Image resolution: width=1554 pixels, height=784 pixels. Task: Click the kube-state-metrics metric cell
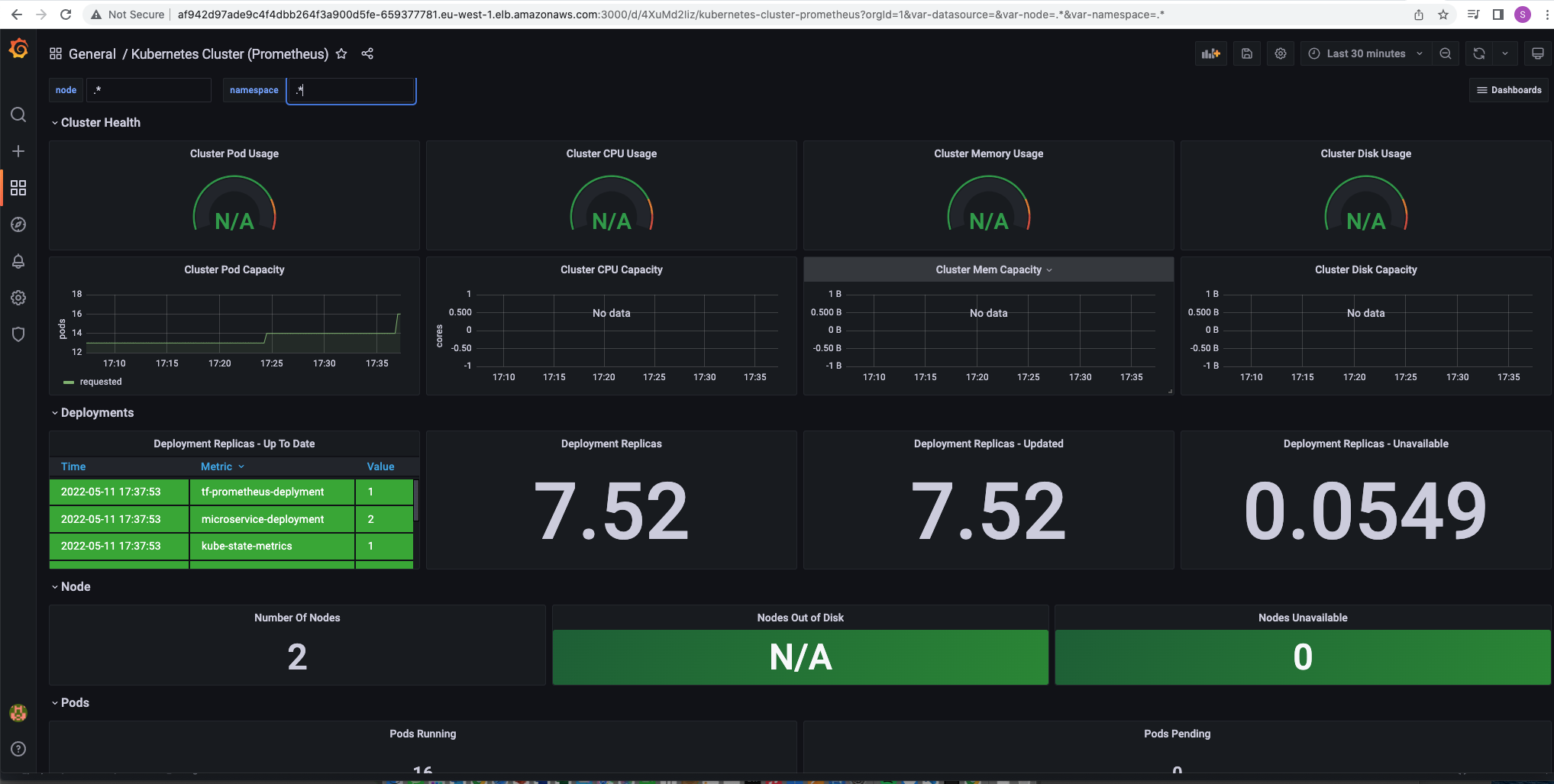[x=272, y=546]
